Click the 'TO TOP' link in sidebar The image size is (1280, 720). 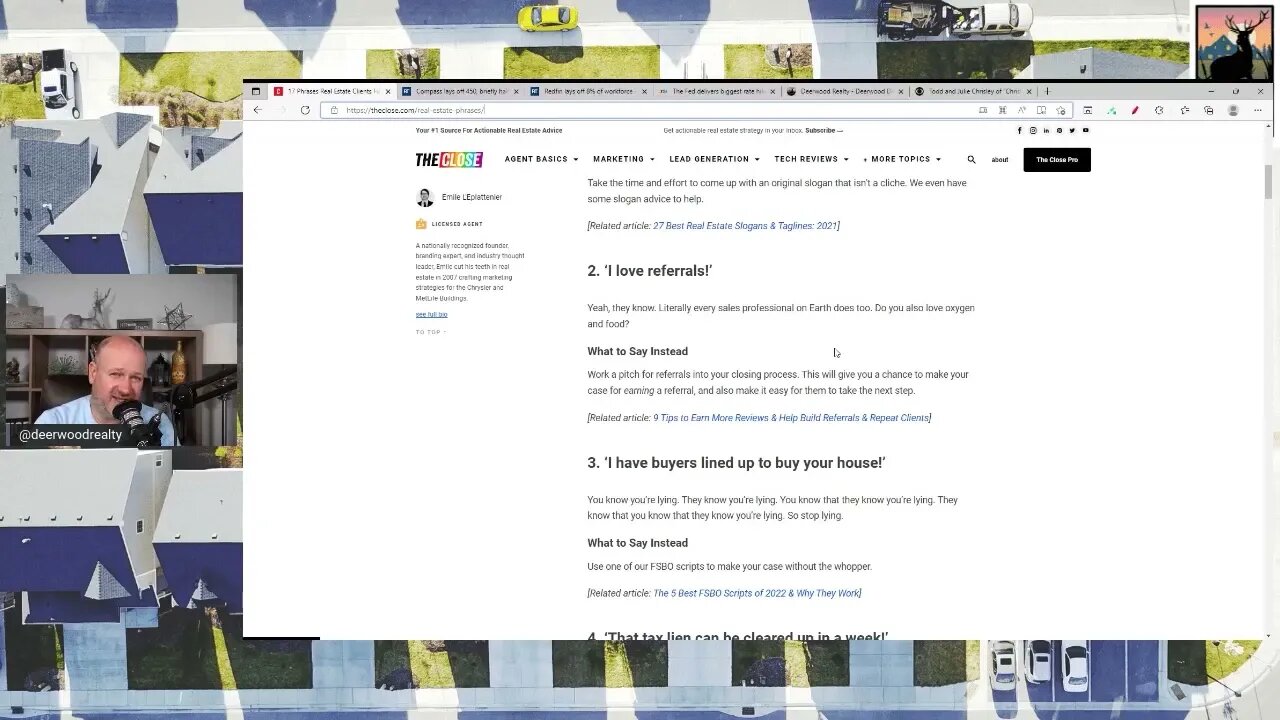click(431, 332)
